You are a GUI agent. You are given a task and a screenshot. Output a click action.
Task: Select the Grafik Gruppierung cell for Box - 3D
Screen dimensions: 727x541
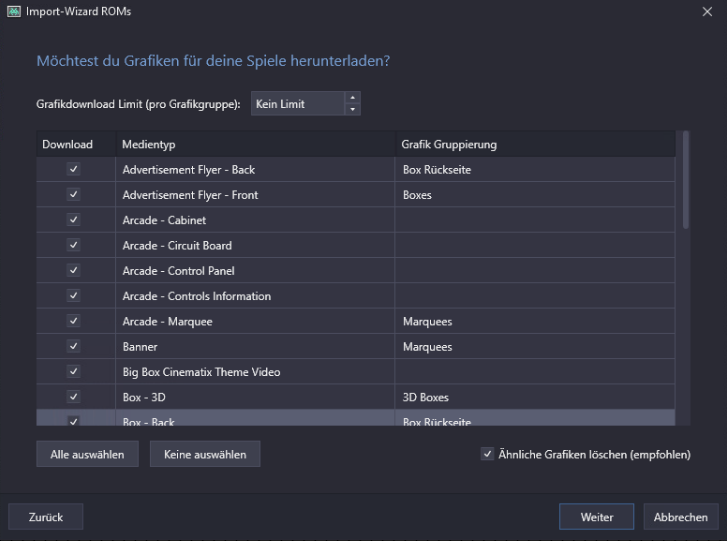coord(534,397)
